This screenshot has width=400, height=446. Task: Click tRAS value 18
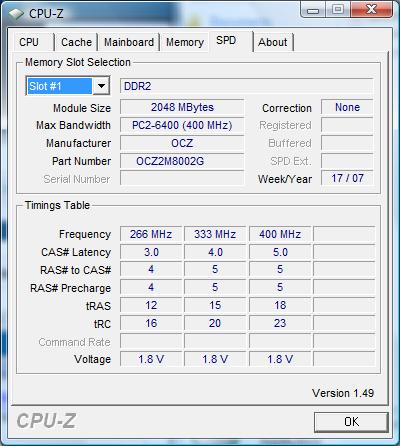[280, 305]
